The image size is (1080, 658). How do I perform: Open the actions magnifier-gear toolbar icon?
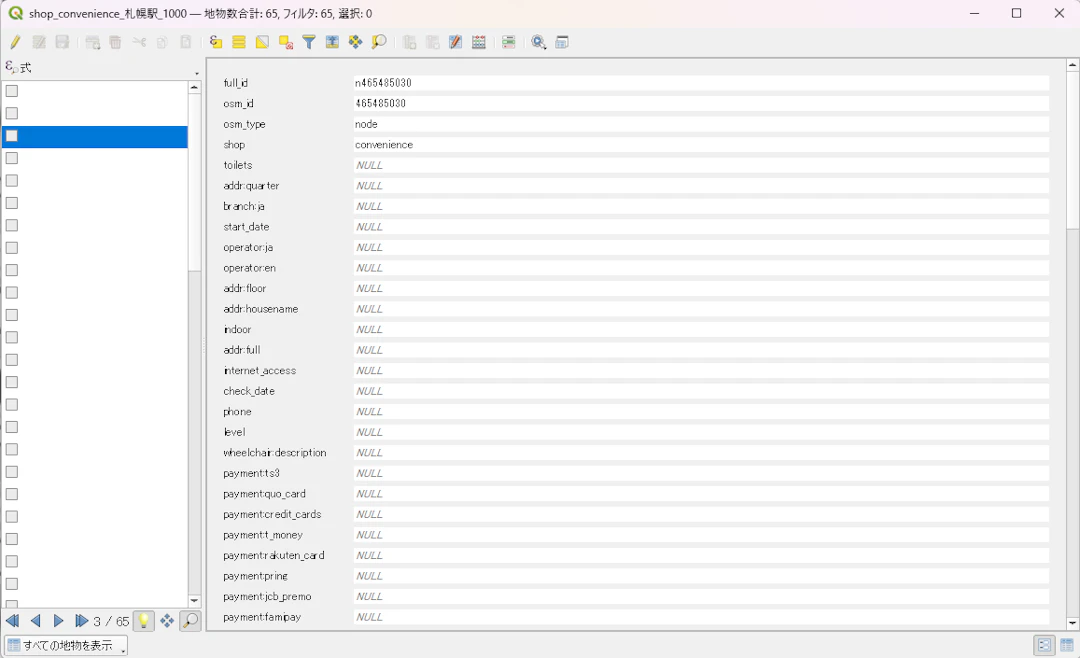tap(539, 42)
